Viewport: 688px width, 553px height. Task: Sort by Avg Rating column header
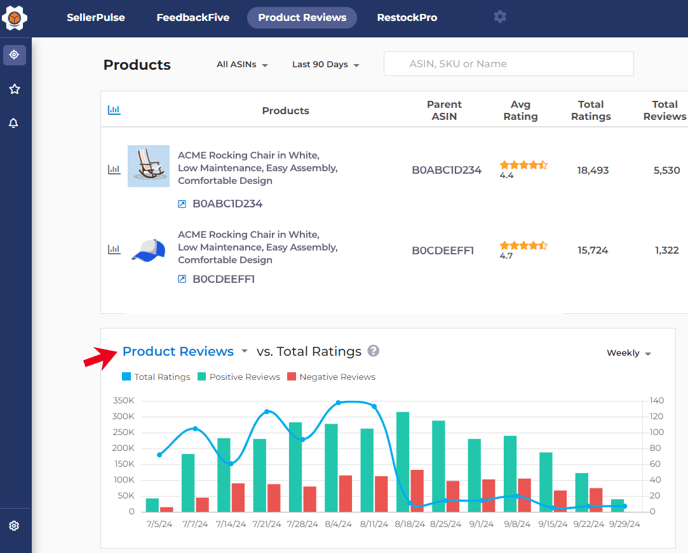point(520,110)
